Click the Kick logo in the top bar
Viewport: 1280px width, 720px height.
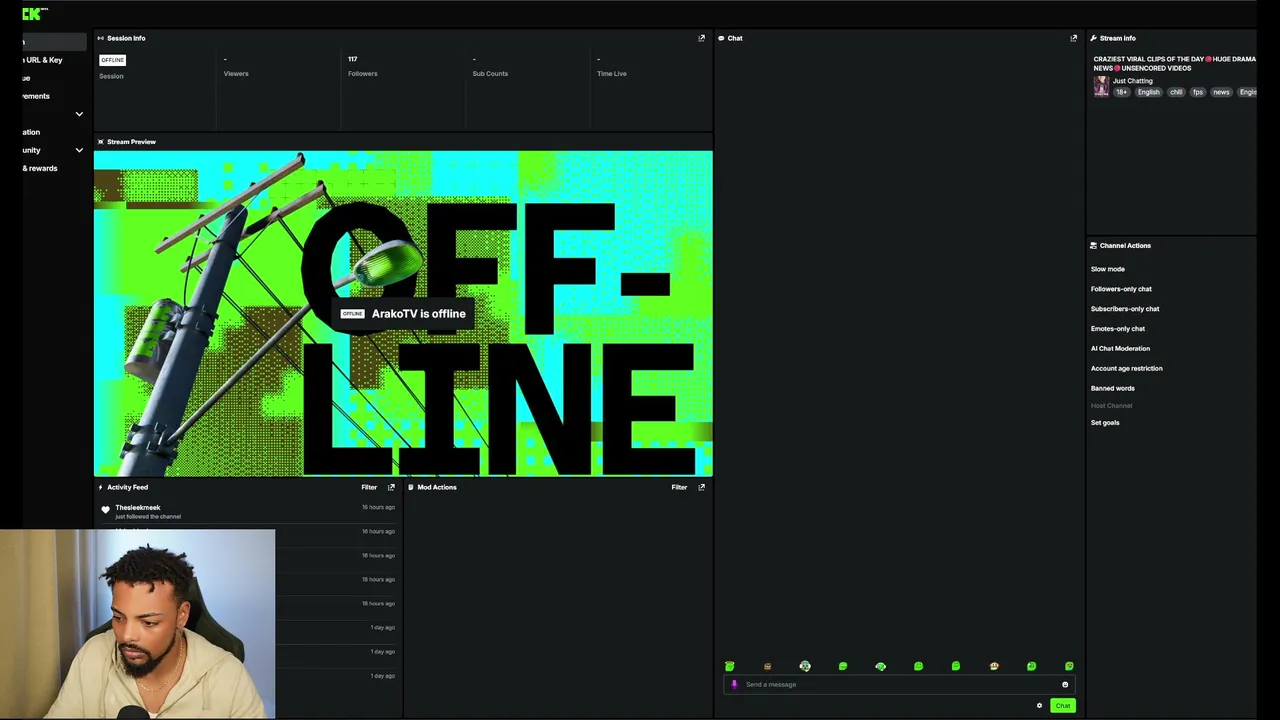click(x=33, y=14)
